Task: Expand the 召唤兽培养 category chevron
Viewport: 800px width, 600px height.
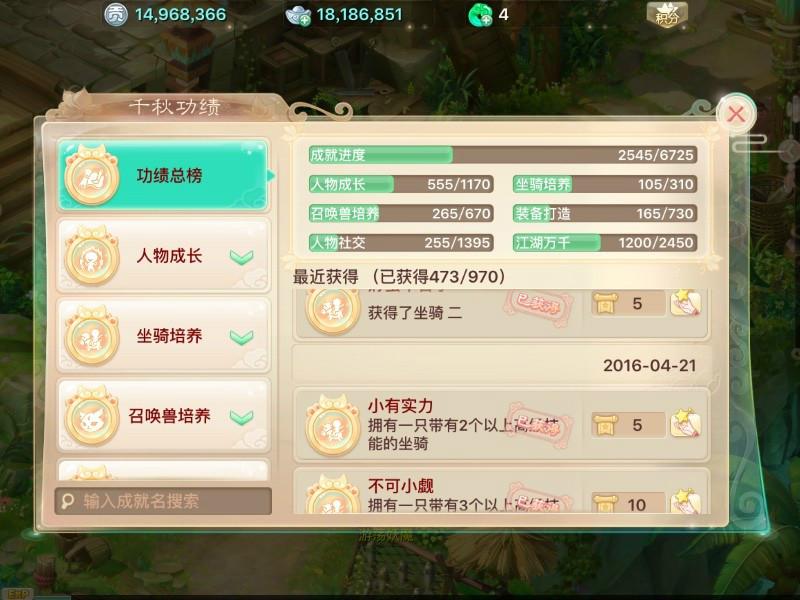Action: click(241, 417)
